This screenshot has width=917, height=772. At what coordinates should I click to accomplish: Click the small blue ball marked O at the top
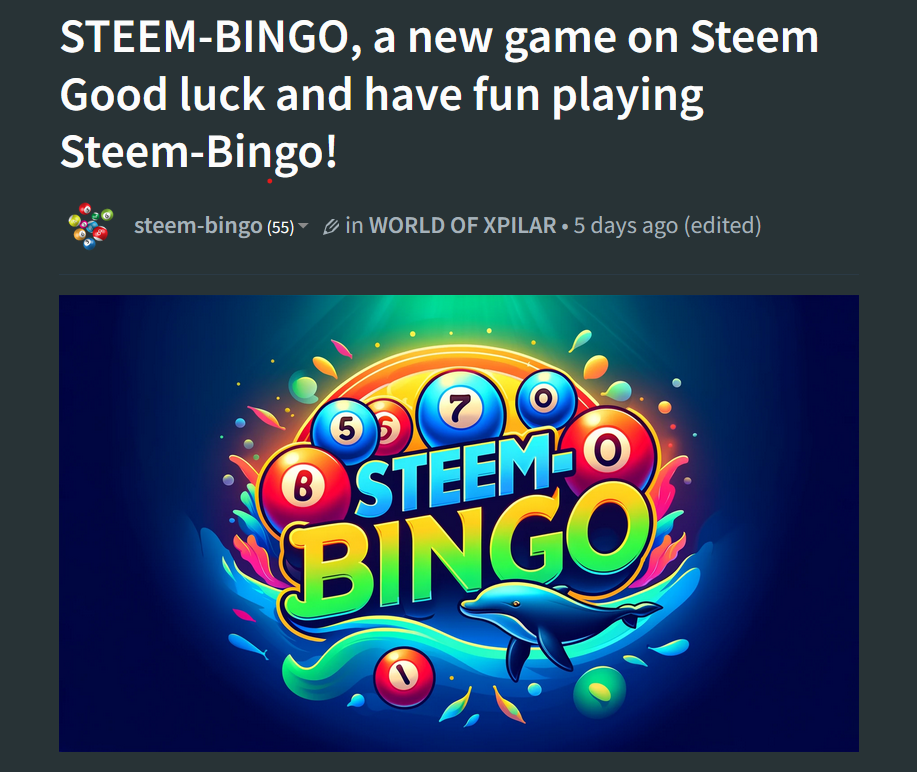(x=545, y=400)
